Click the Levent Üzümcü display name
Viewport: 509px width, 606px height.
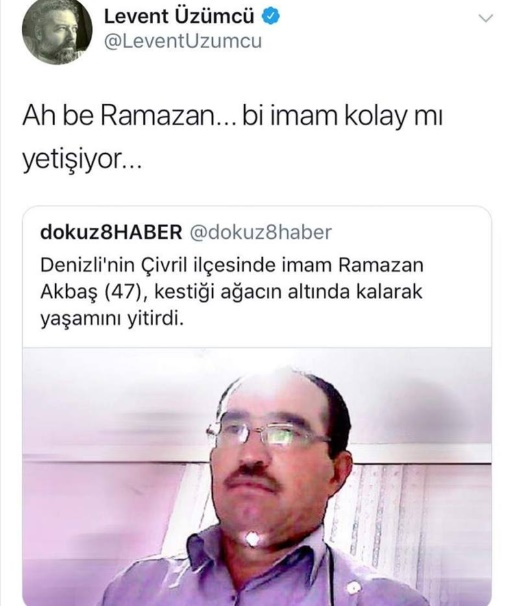coord(179,17)
